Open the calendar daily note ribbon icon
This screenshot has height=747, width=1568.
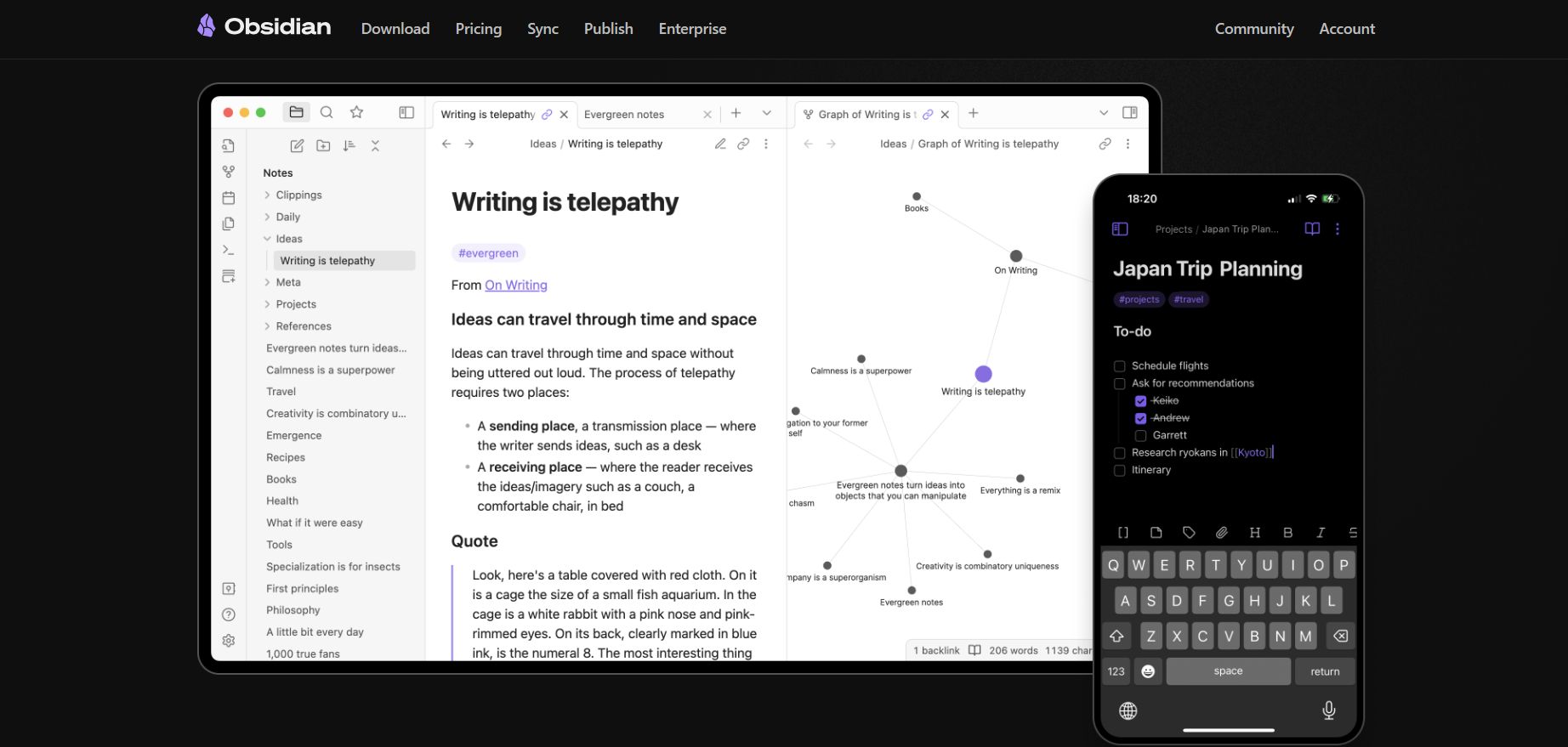[x=229, y=198]
